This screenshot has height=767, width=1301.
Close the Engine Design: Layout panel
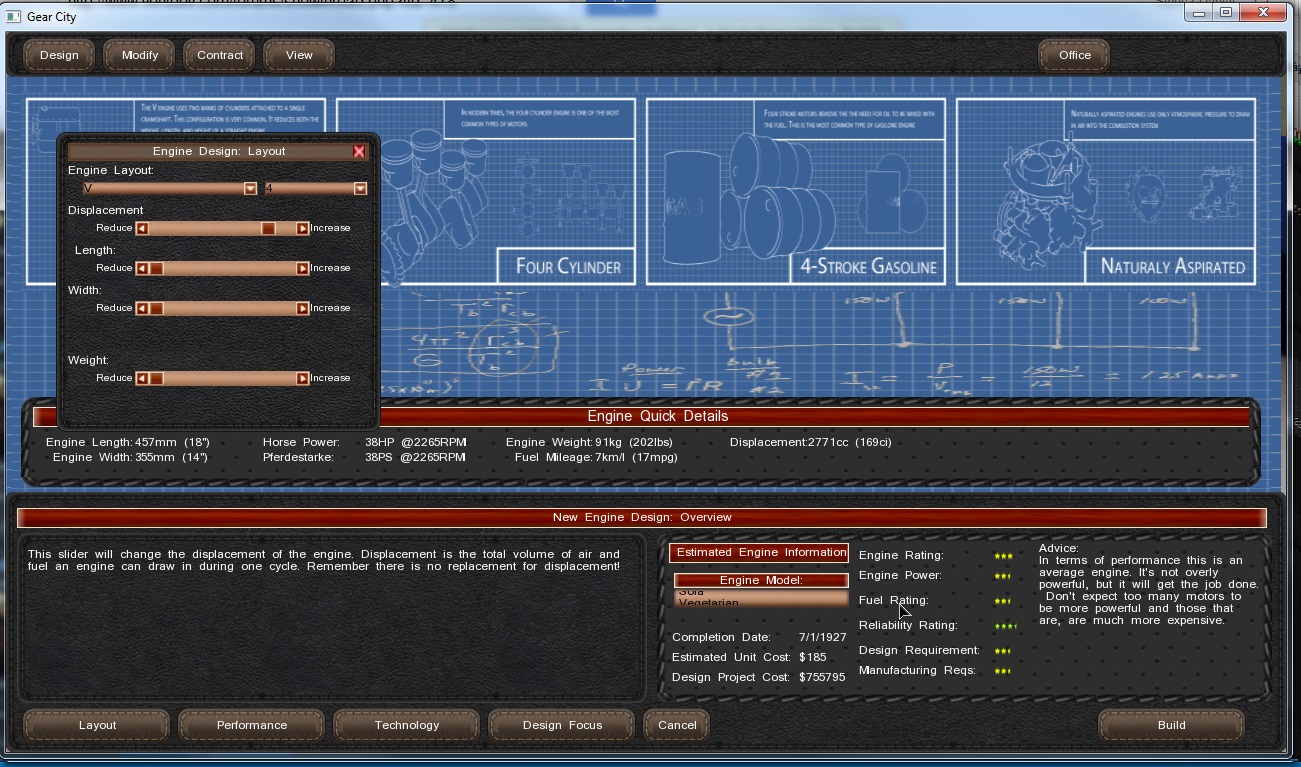(359, 152)
